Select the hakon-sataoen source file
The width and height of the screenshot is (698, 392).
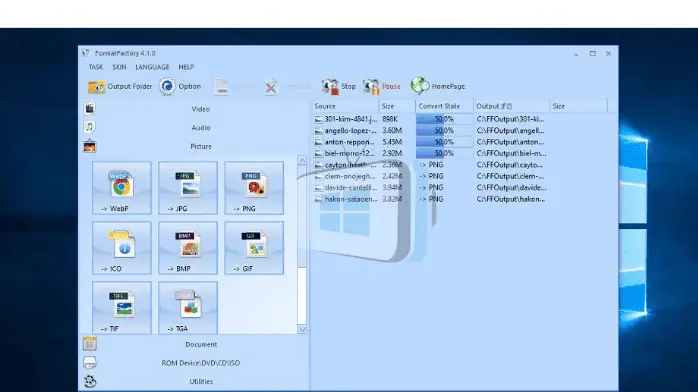[346, 199]
